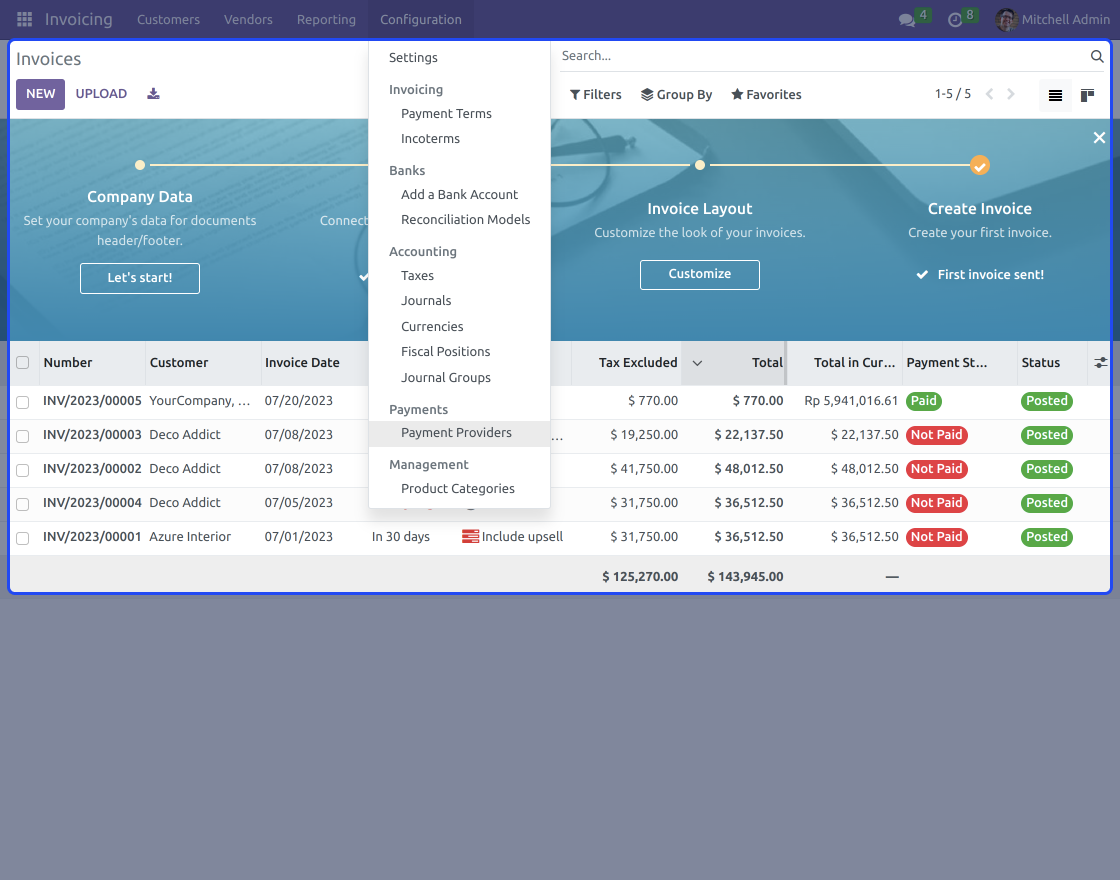Go to next page arrow
Image resolution: width=1120 pixels, height=880 pixels.
coord(1011,94)
